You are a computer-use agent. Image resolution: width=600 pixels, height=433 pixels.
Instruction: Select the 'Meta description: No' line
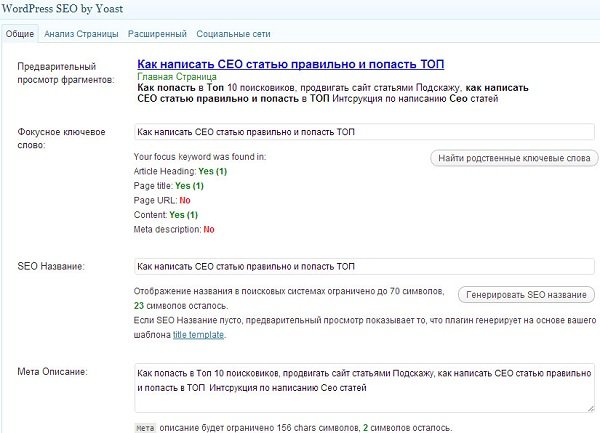point(174,230)
